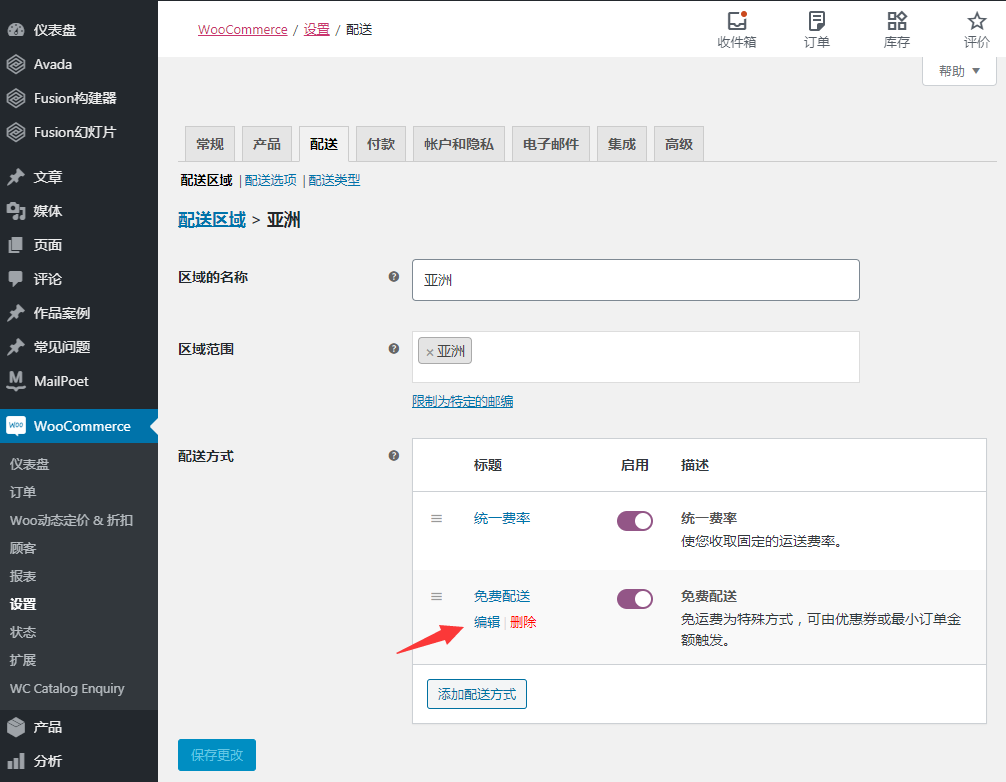Toggle the 统一费率 enabled switch
Image resolution: width=1006 pixels, height=782 pixels.
(635, 521)
